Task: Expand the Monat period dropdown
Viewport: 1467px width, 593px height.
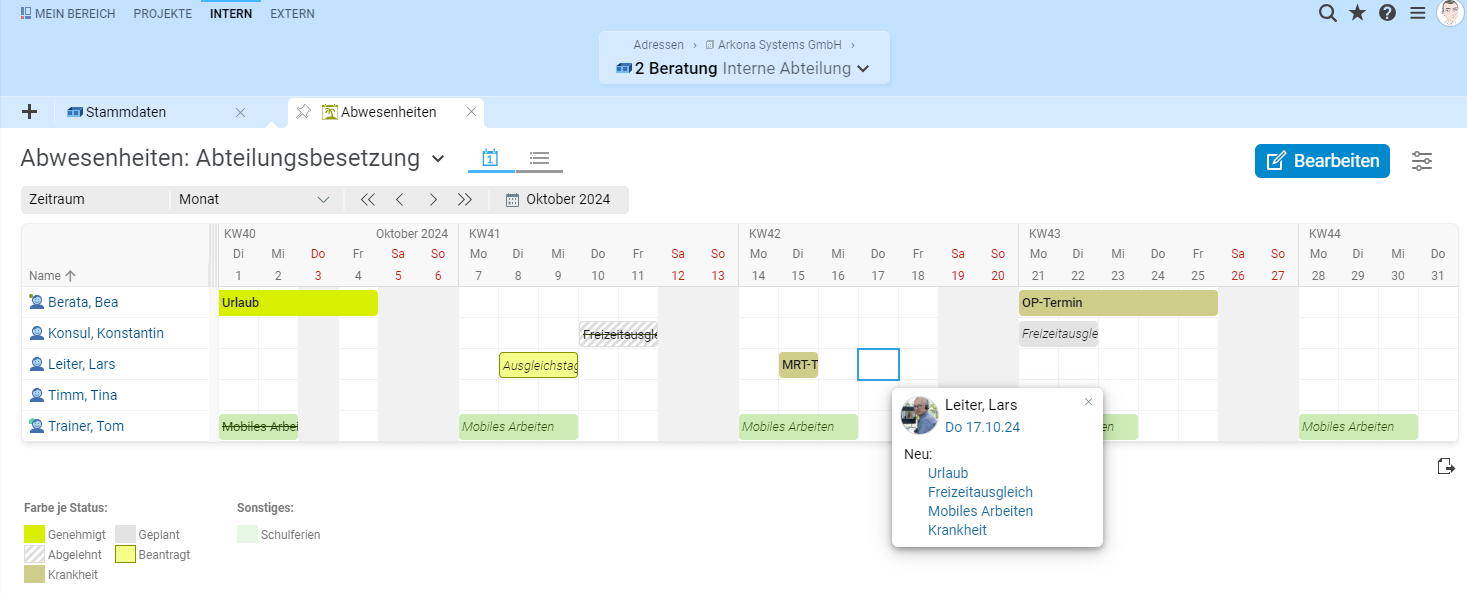Action: click(x=254, y=199)
